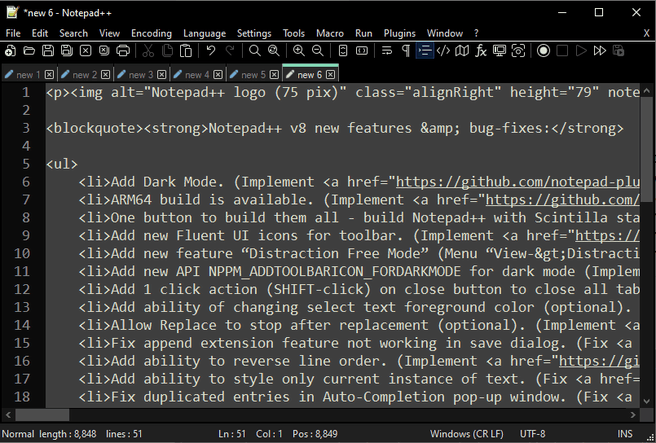Open the Plugins menu
Image resolution: width=656 pixels, height=443 pixels.
400,33
